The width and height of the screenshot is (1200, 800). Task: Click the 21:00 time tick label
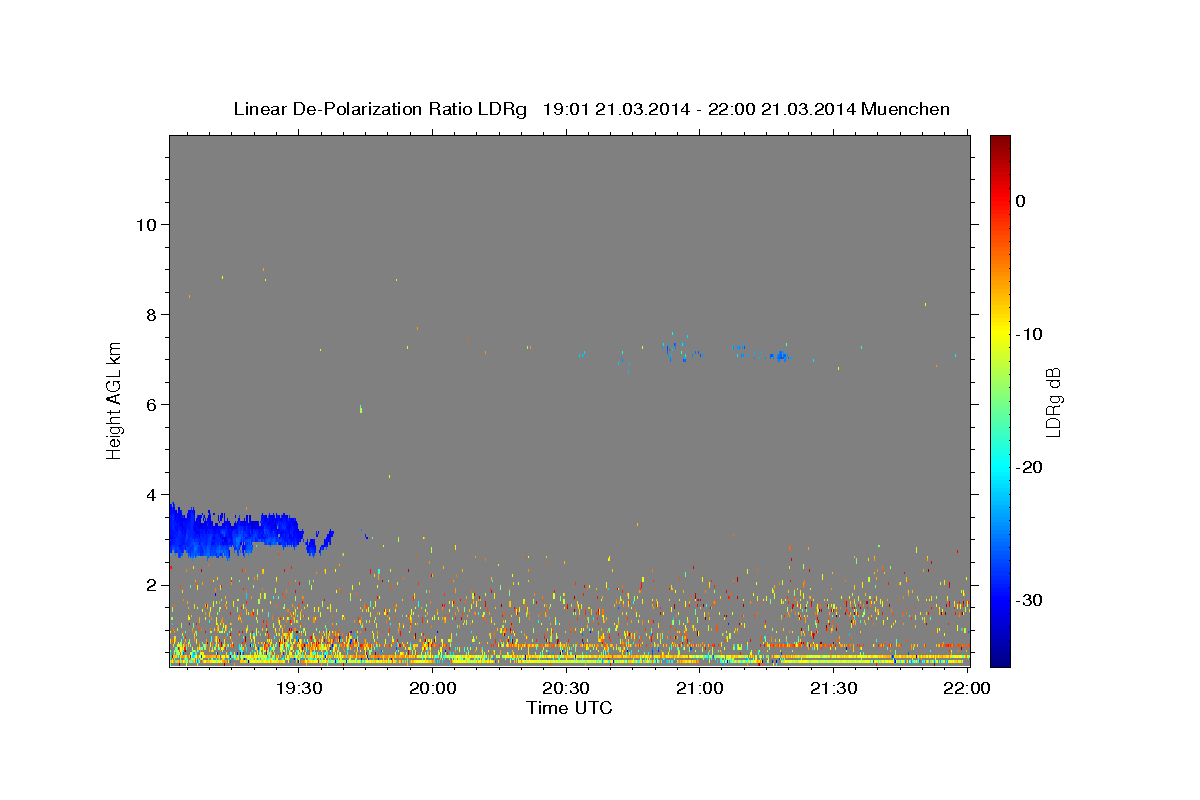700,688
